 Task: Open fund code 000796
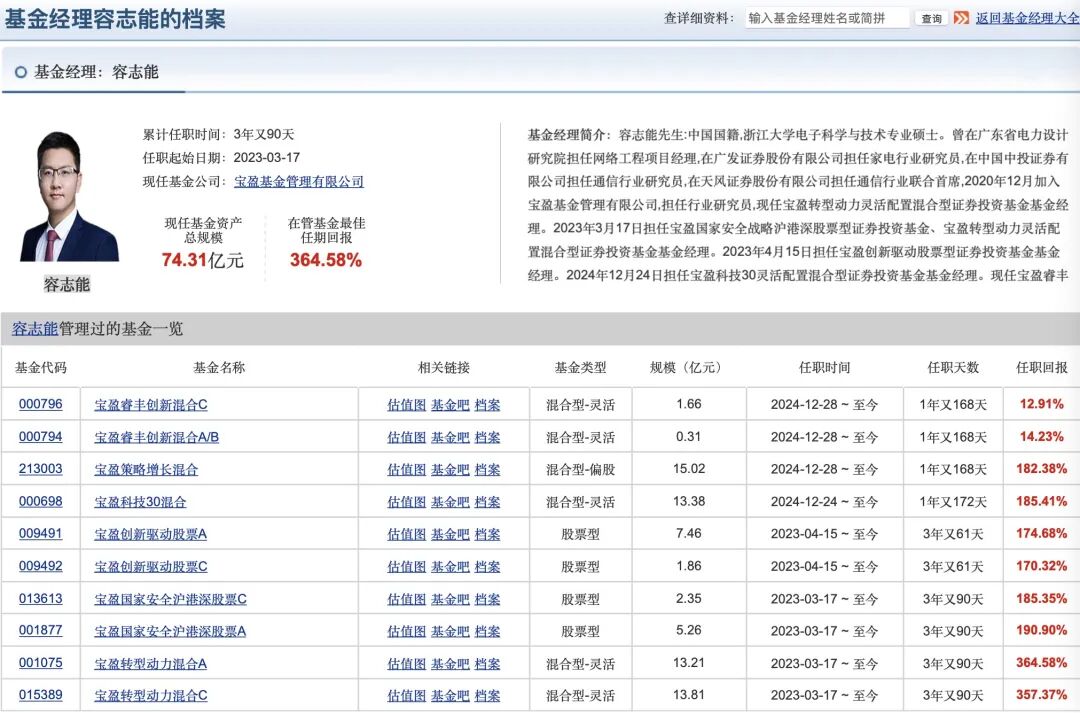41,404
